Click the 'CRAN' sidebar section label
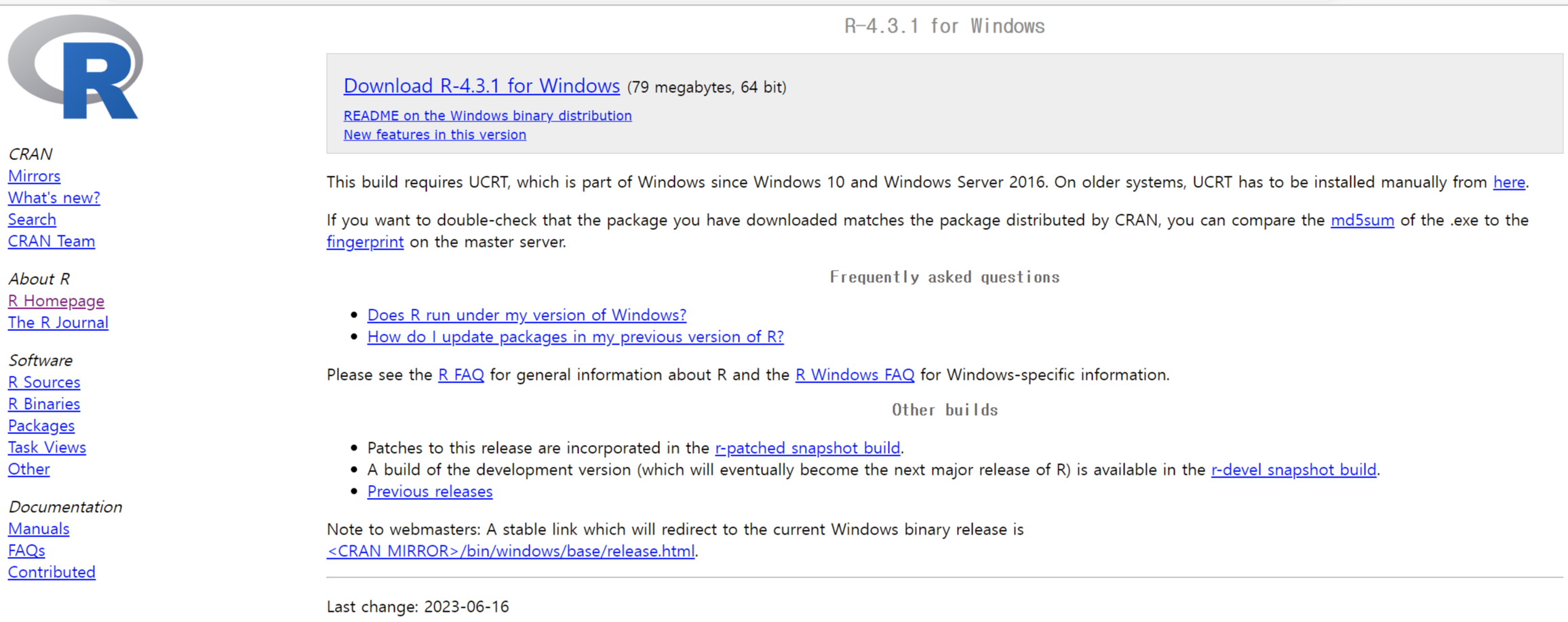The height and width of the screenshot is (622, 1568). 31,155
